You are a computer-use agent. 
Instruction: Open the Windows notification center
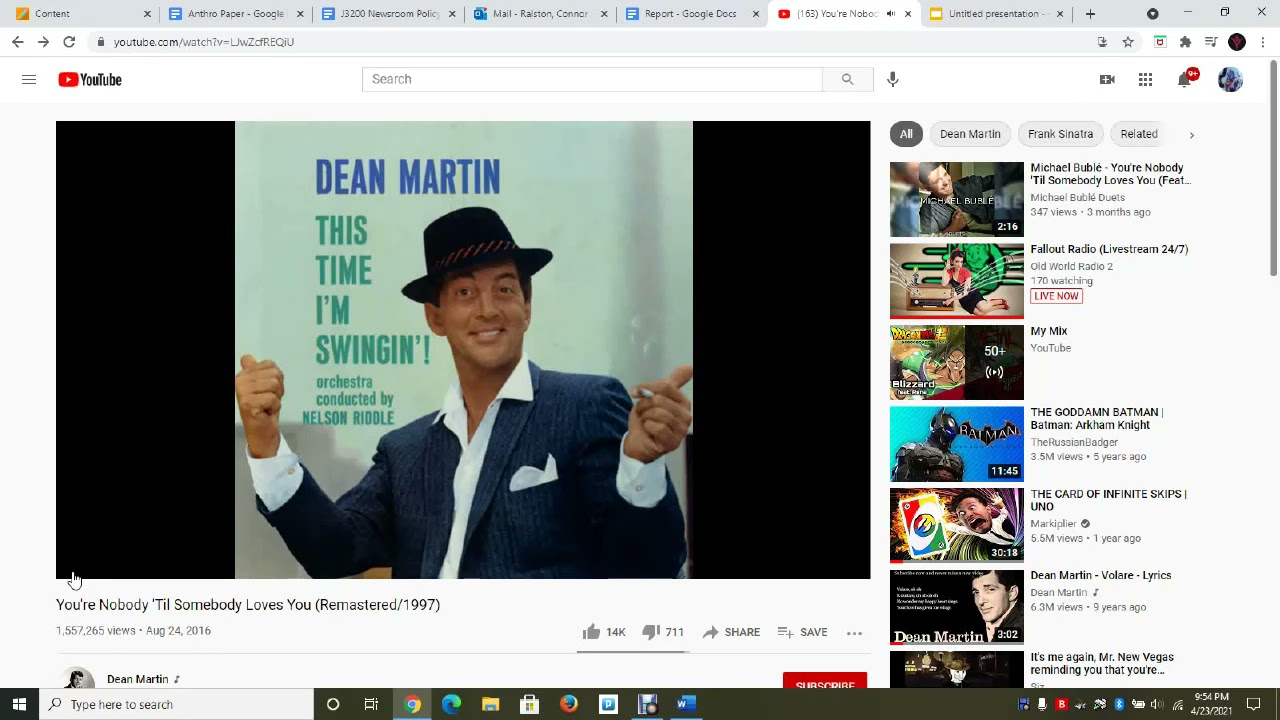1254,704
